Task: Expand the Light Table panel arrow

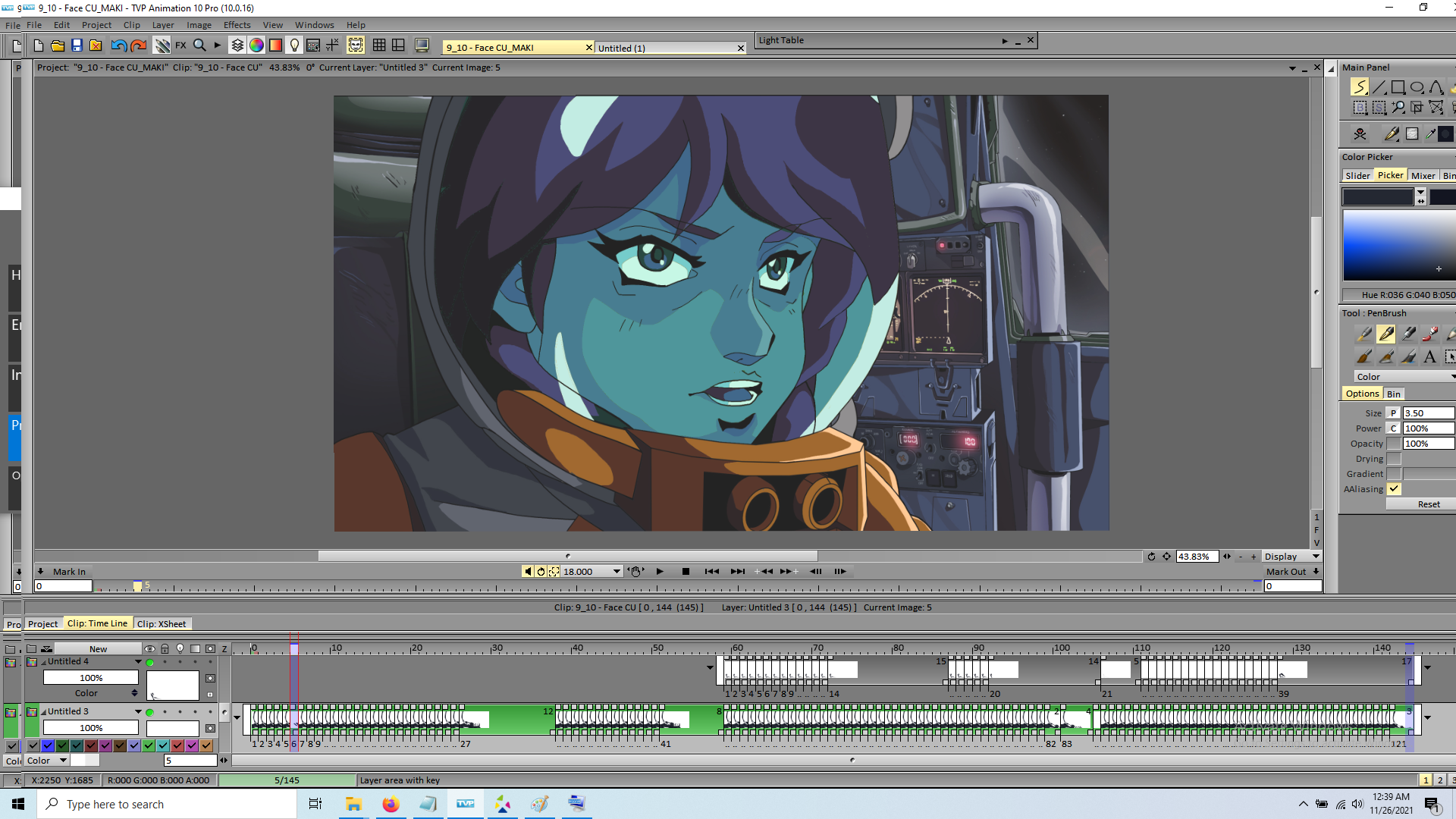Action: [x=1005, y=41]
